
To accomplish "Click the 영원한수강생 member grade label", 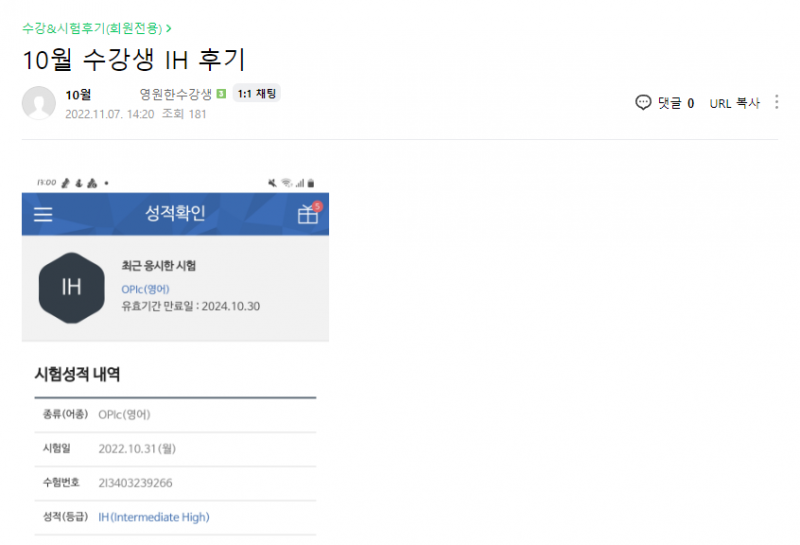I will [x=176, y=95].
